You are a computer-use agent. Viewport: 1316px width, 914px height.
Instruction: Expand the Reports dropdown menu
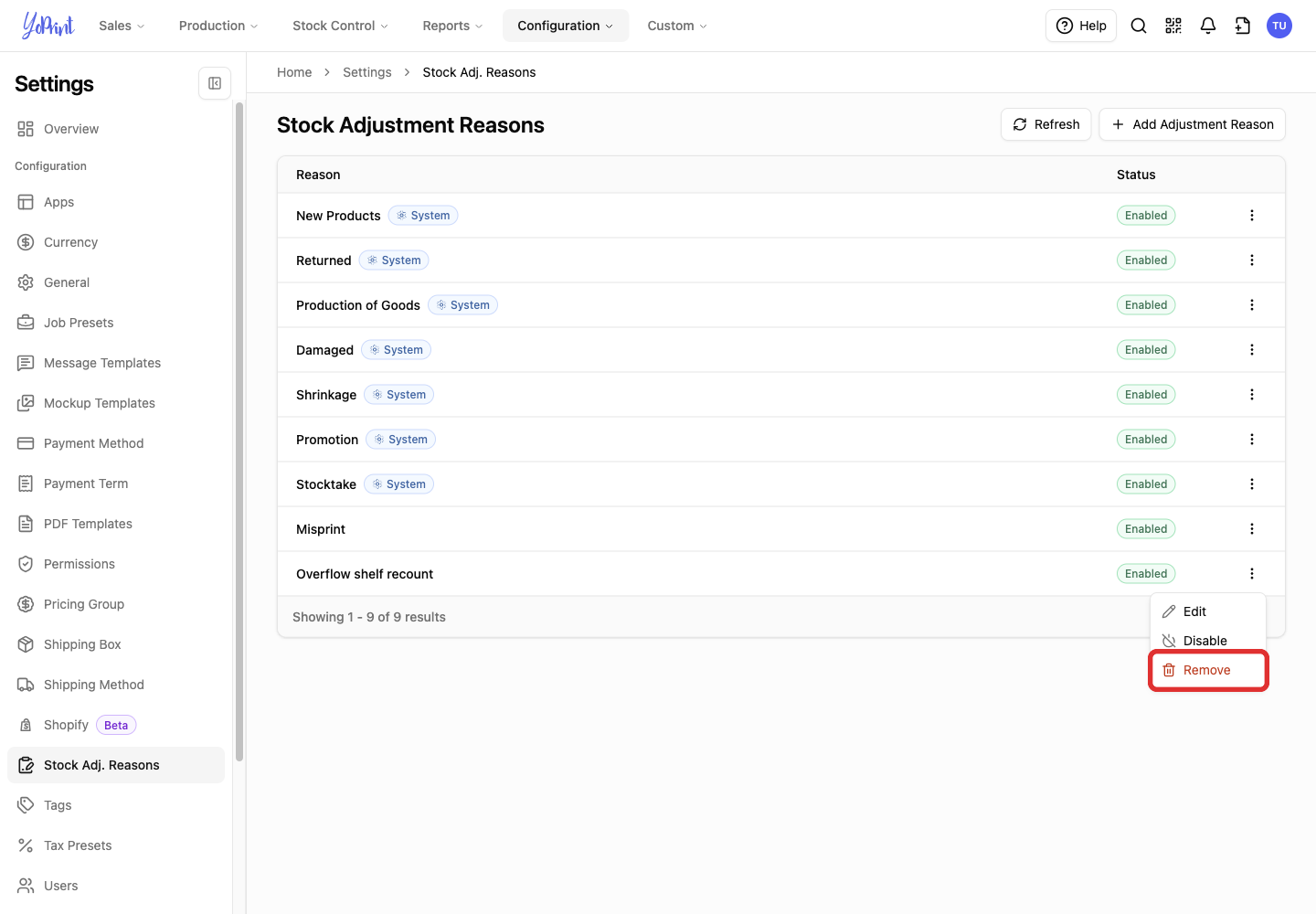(452, 26)
